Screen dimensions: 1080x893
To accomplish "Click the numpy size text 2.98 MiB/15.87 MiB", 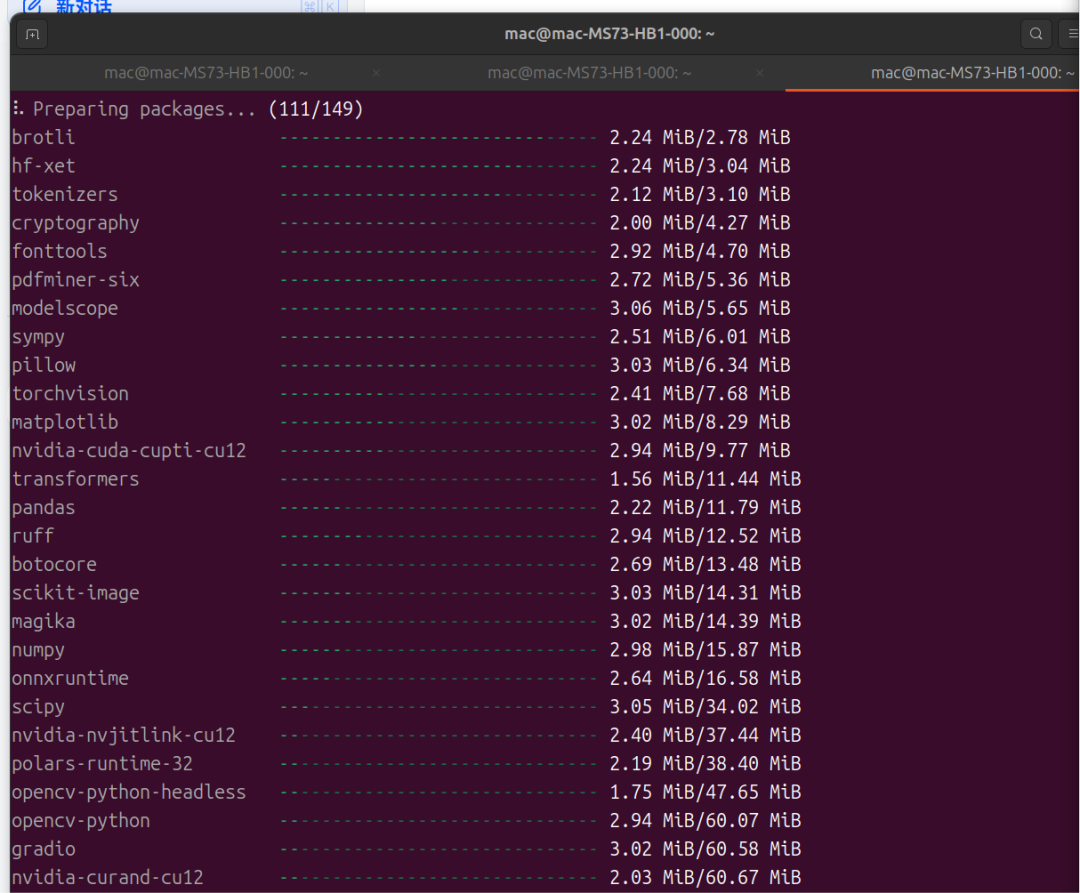I will point(705,650).
